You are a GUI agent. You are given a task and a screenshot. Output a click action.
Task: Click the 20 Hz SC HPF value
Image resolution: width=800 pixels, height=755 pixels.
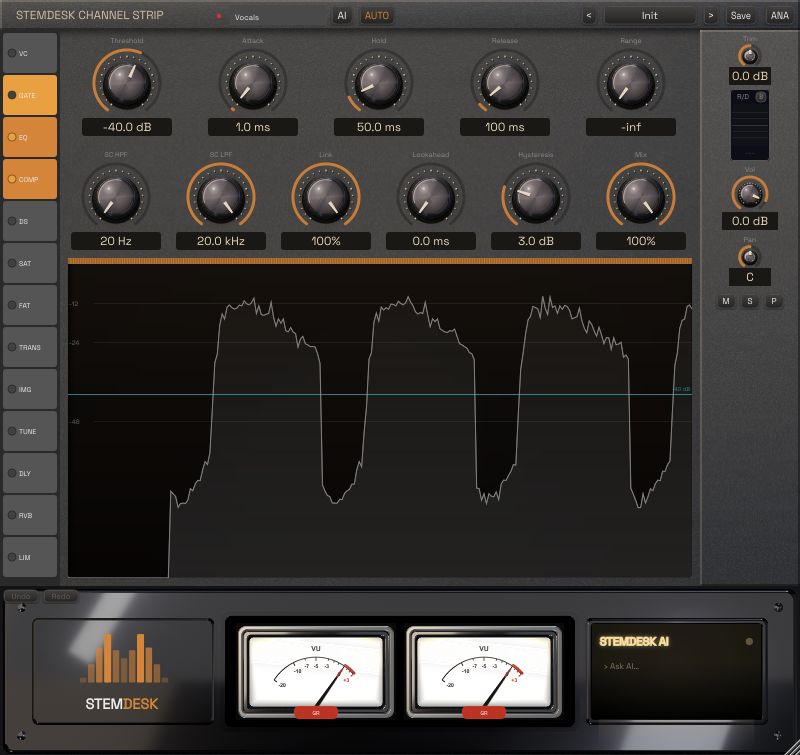click(x=116, y=241)
